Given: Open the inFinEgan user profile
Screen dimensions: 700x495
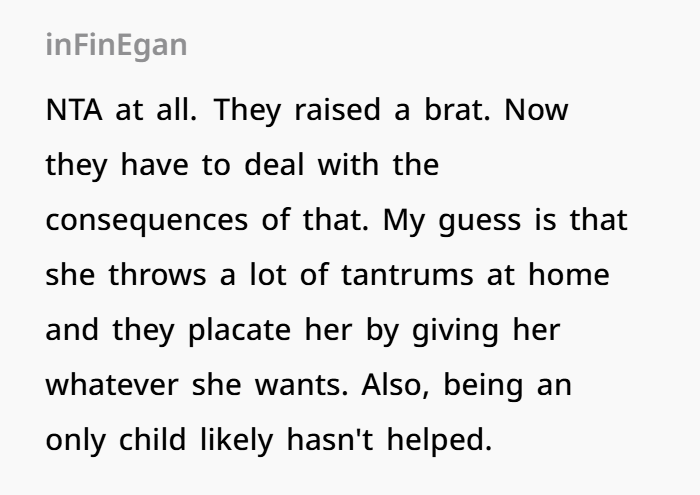Looking at the screenshot, I should 116,46.
